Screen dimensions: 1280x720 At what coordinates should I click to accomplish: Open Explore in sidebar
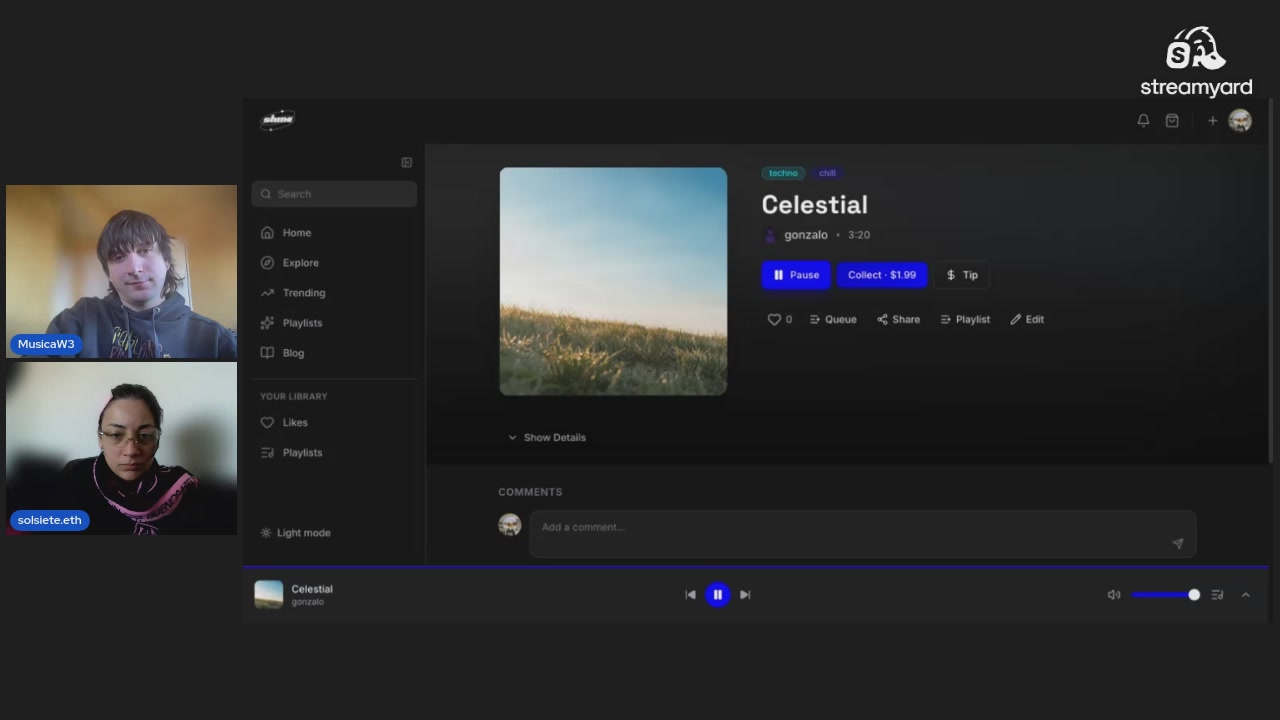[334, 263]
